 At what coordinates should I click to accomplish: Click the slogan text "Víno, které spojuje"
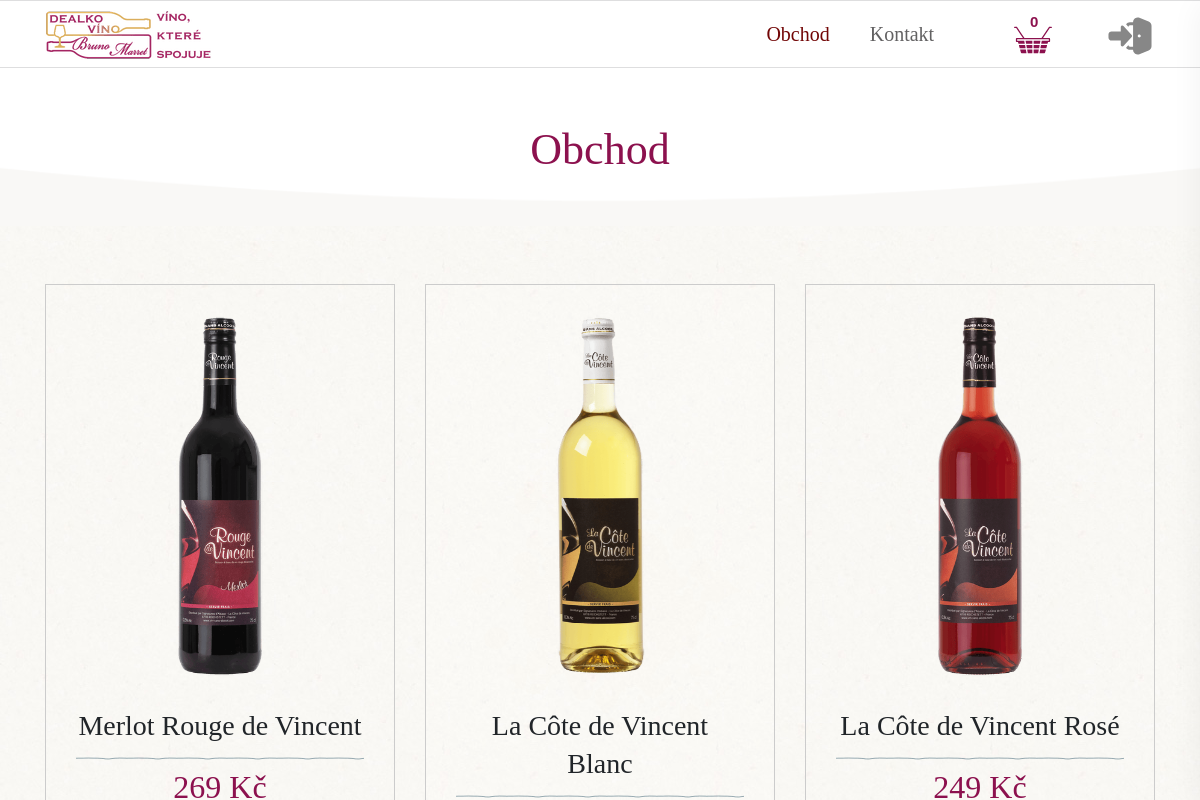click(x=183, y=36)
